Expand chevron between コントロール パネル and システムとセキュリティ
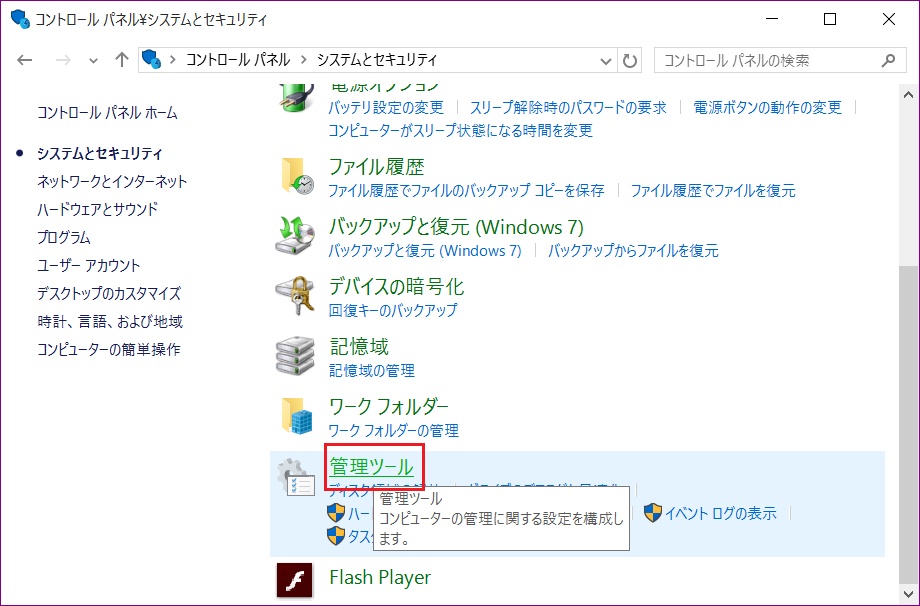 (303, 60)
